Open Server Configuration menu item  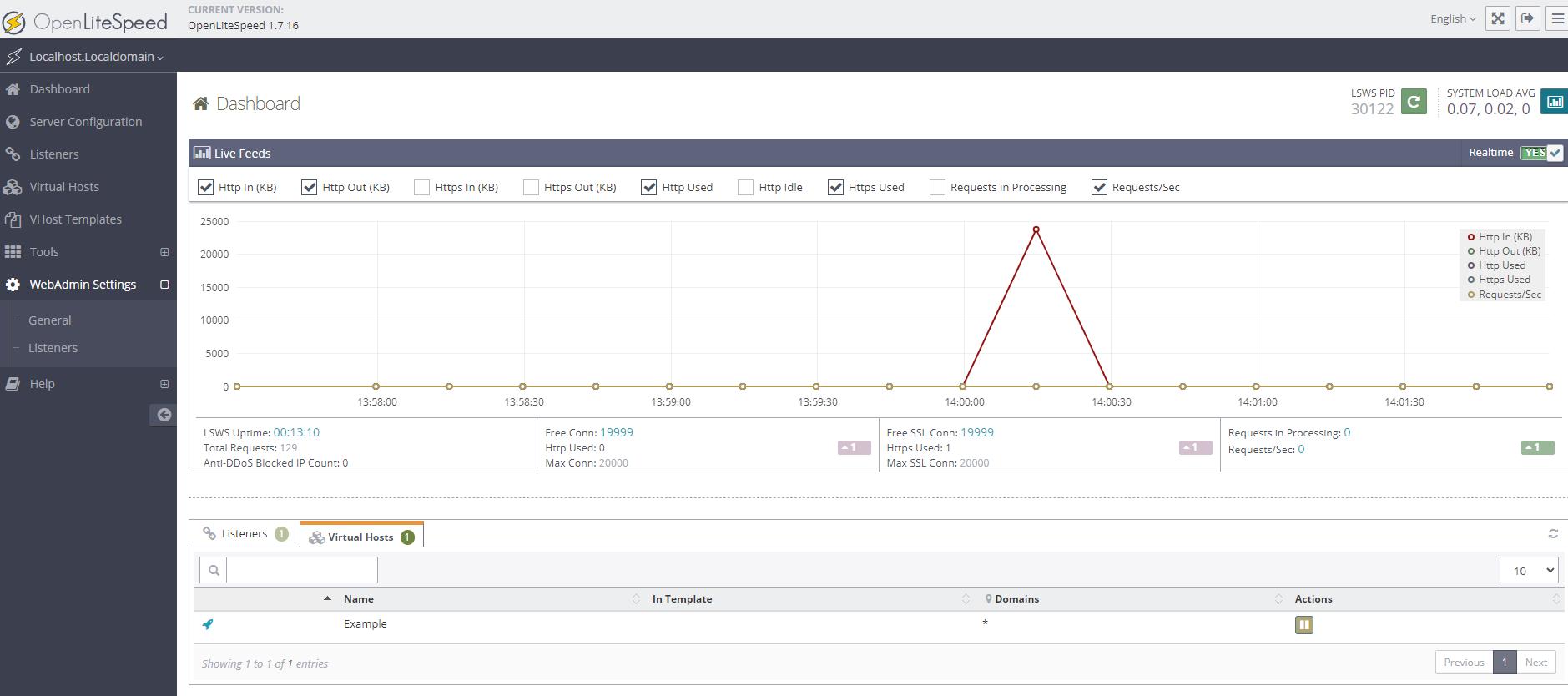(x=88, y=122)
